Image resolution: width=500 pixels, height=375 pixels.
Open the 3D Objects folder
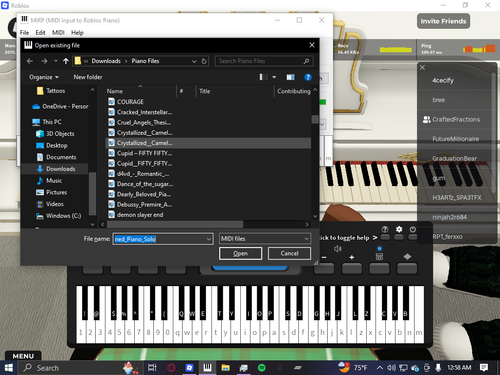pos(55,134)
